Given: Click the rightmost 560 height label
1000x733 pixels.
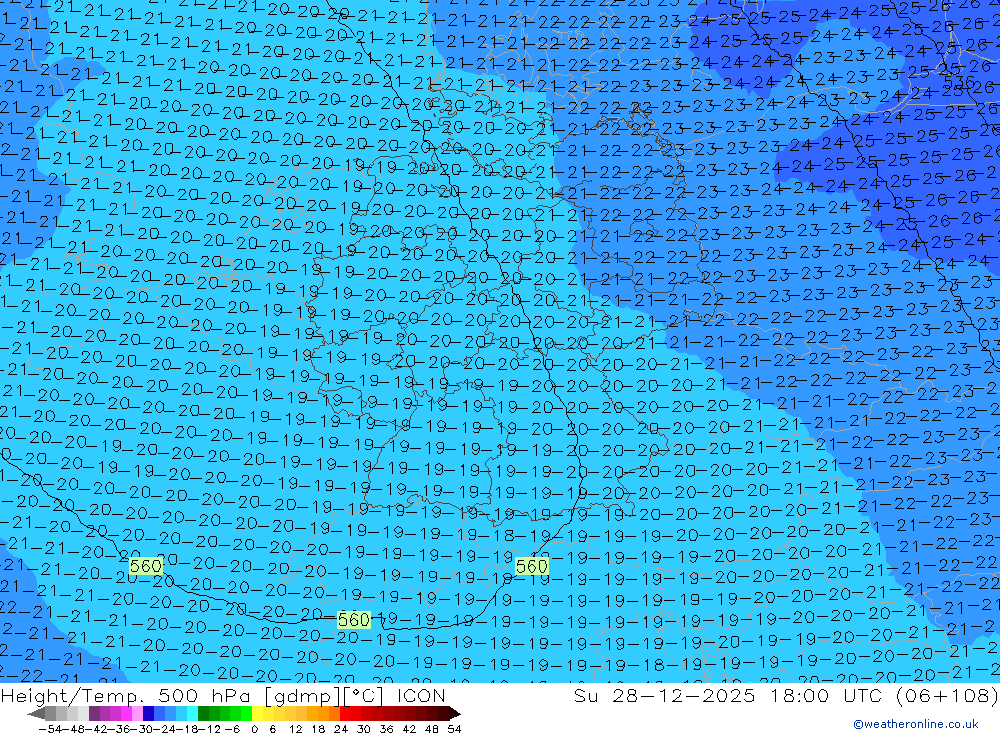Looking at the screenshot, I should (x=532, y=567).
